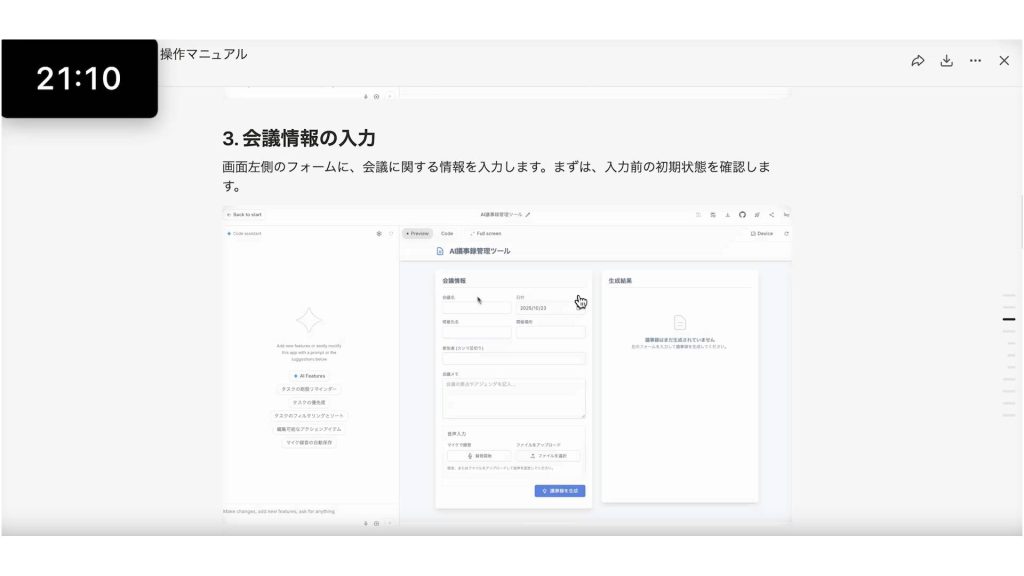Click the share arrow icon in header

pos(918,61)
